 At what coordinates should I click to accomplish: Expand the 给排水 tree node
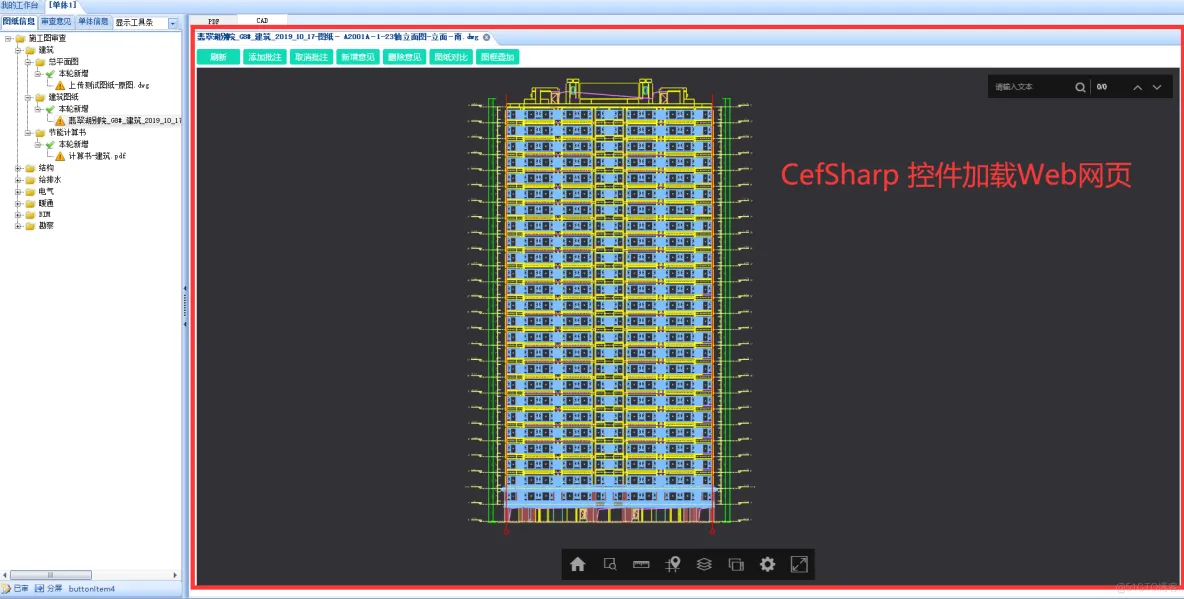coord(18,180)
